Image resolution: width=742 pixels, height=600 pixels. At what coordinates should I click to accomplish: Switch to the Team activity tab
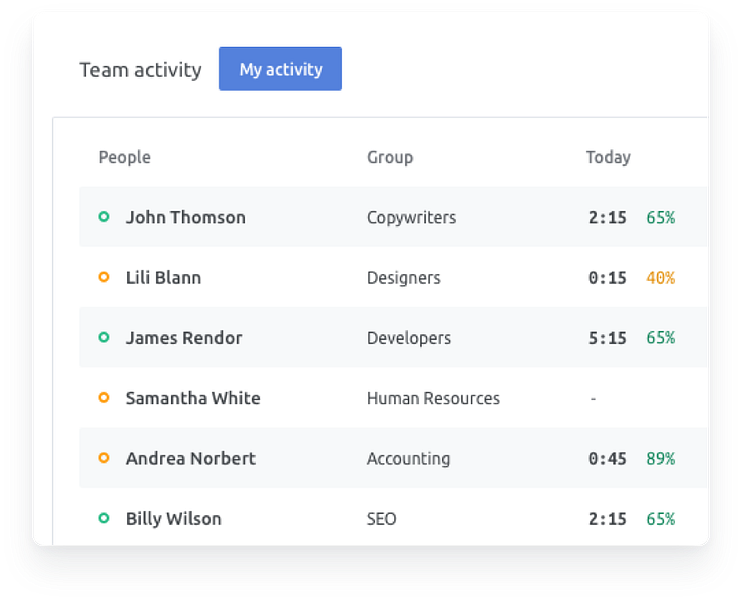coord(140,70)
